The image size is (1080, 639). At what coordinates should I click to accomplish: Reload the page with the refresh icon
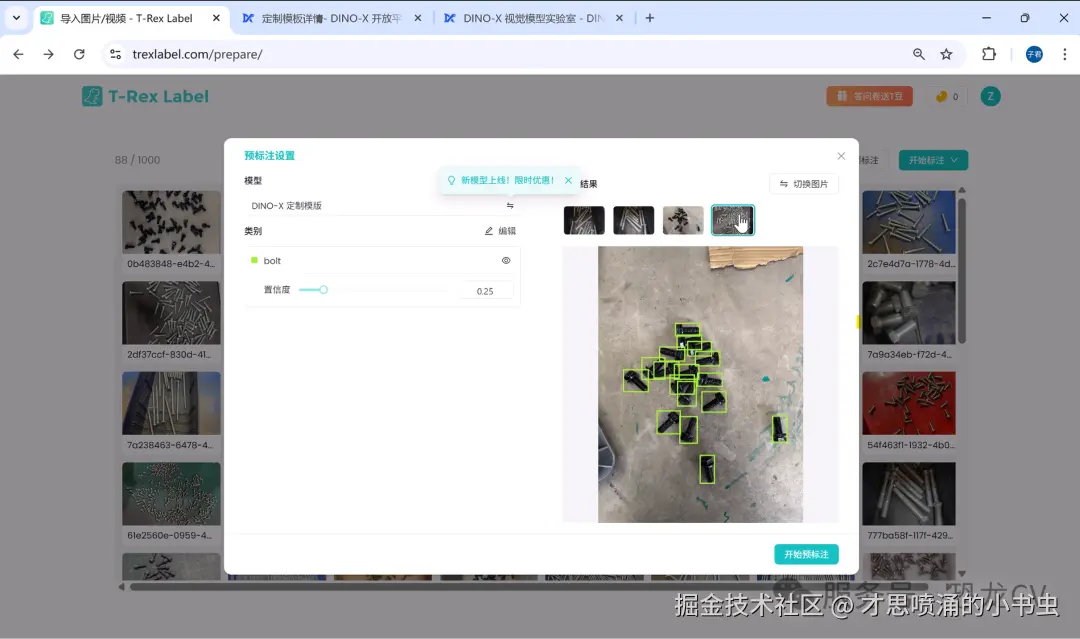coord(80,54)
